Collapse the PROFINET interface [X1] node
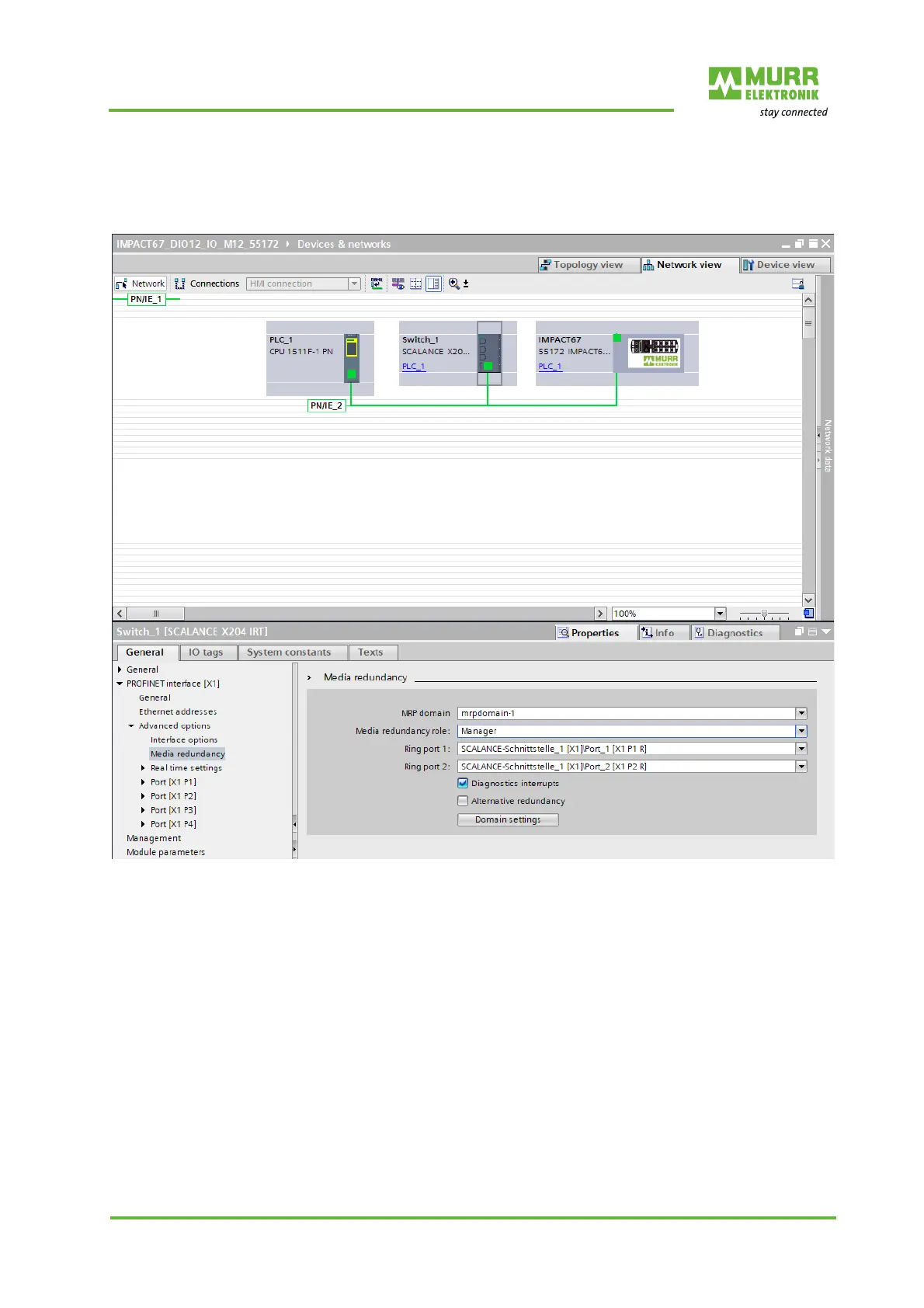The height and width of the screenshot is (1308, 924). click(x=120, y=684)
